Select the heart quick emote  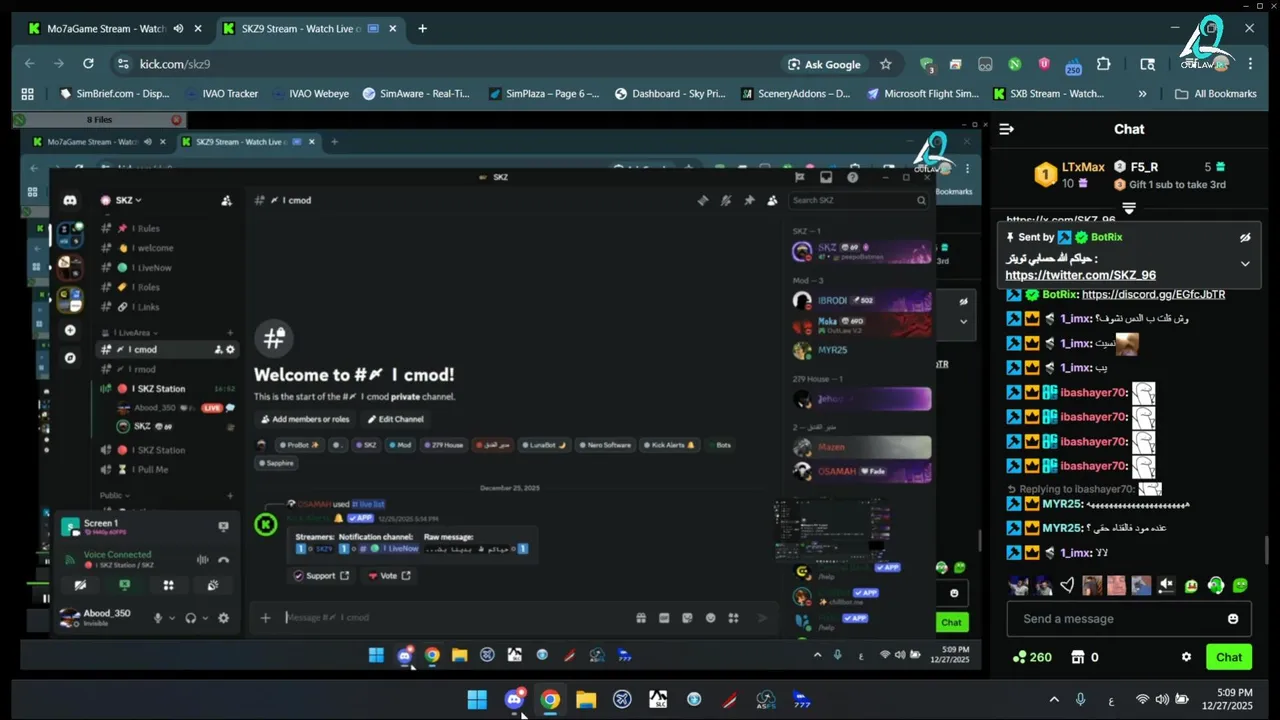pyautogui.click(x=1068, y=586)
